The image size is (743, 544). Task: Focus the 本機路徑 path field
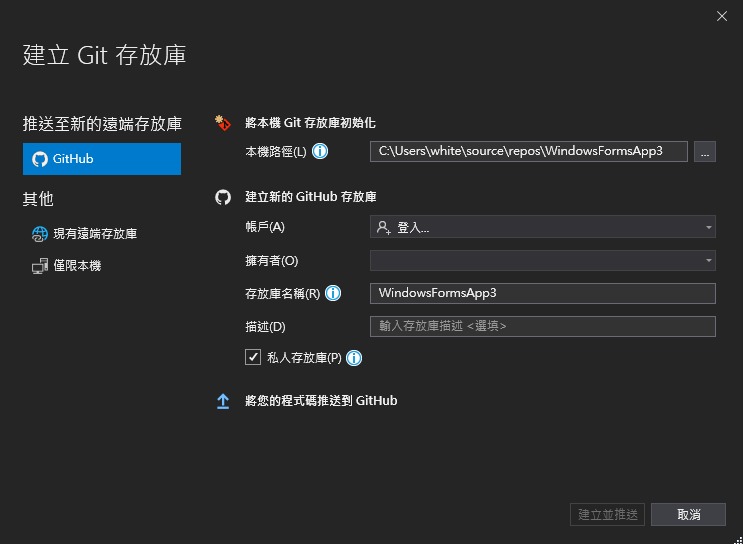coord(528,152)
